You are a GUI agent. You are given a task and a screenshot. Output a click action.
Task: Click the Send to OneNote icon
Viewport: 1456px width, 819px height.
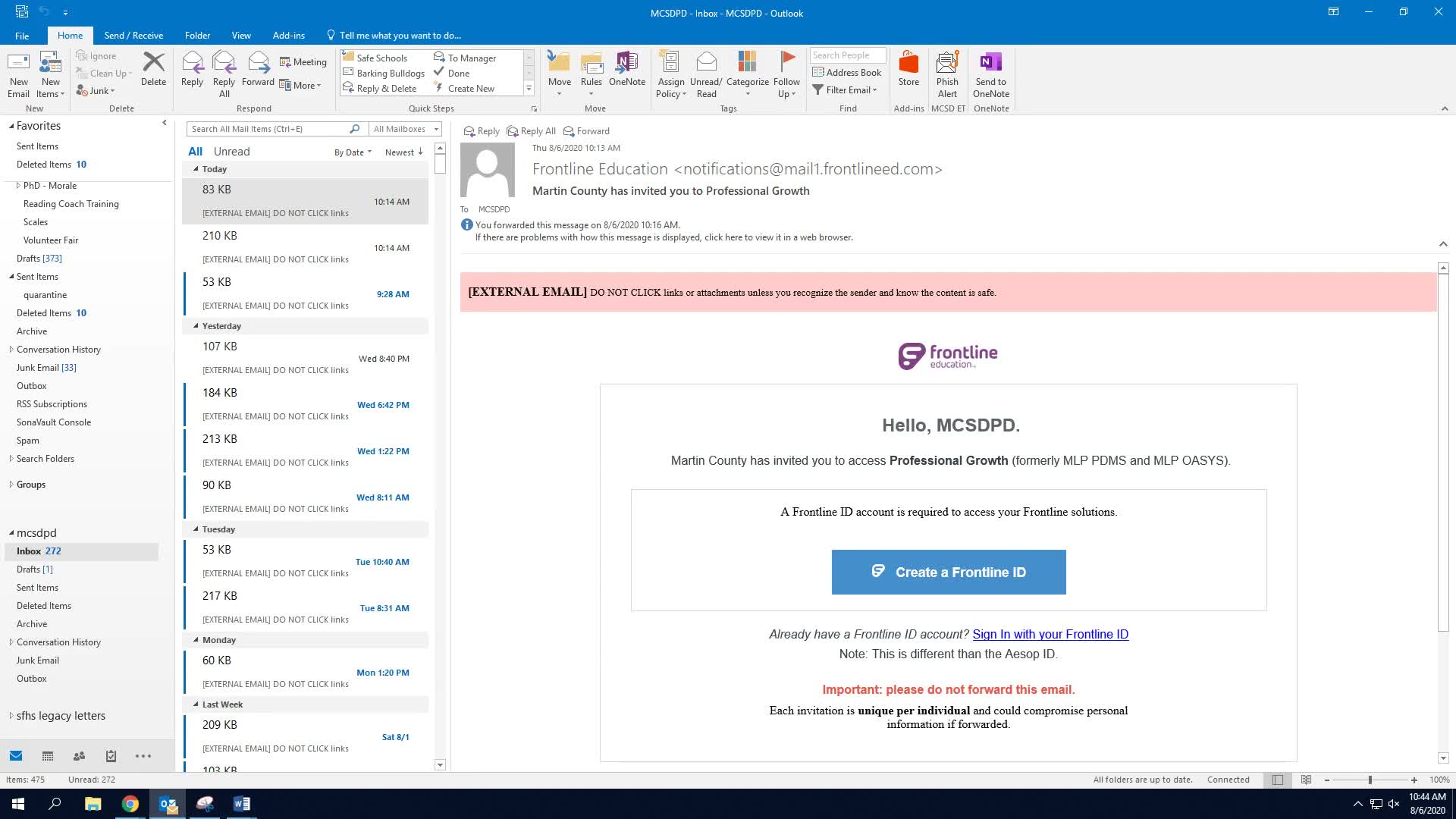[991, 75]
